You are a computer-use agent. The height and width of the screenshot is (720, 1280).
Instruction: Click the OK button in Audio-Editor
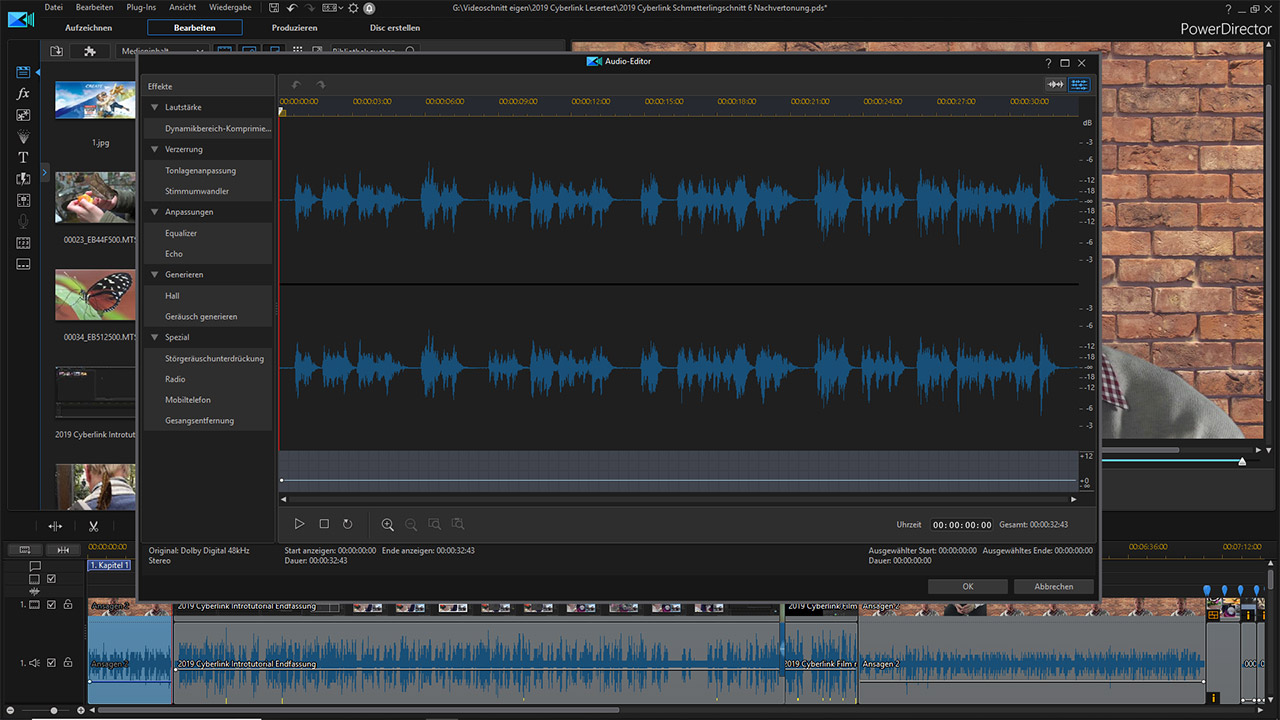point(967,587)
